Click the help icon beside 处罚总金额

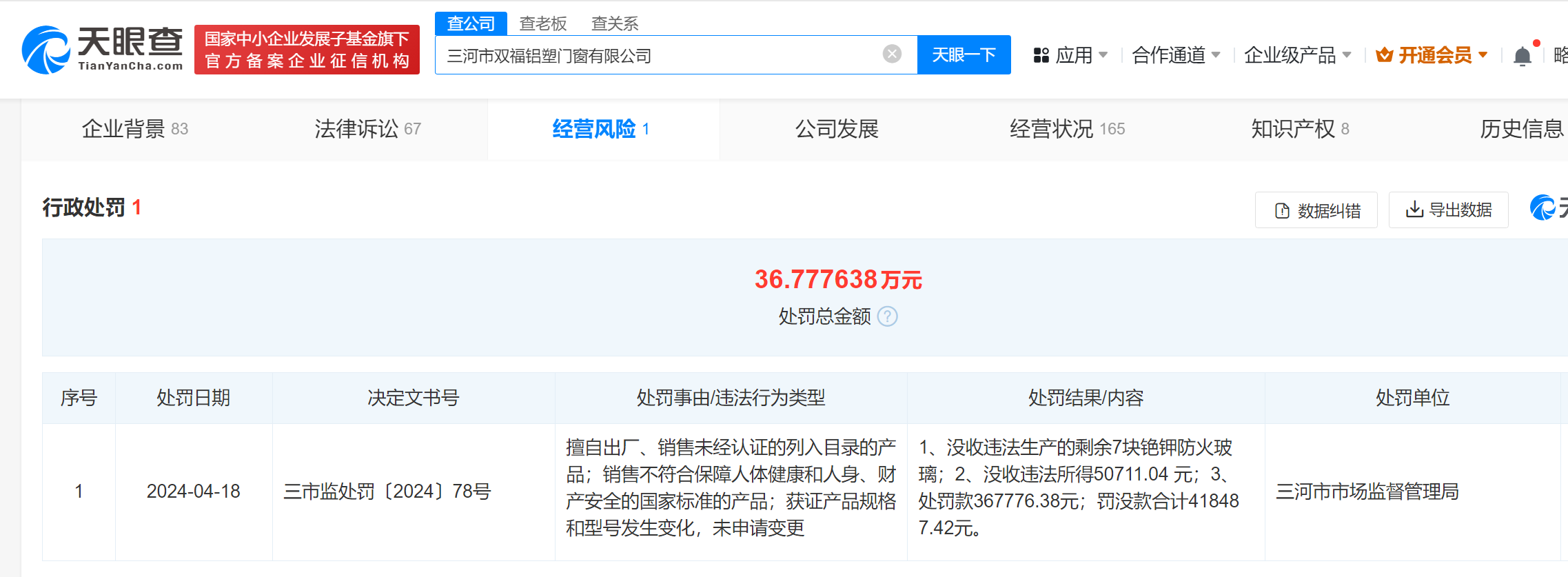888,316
